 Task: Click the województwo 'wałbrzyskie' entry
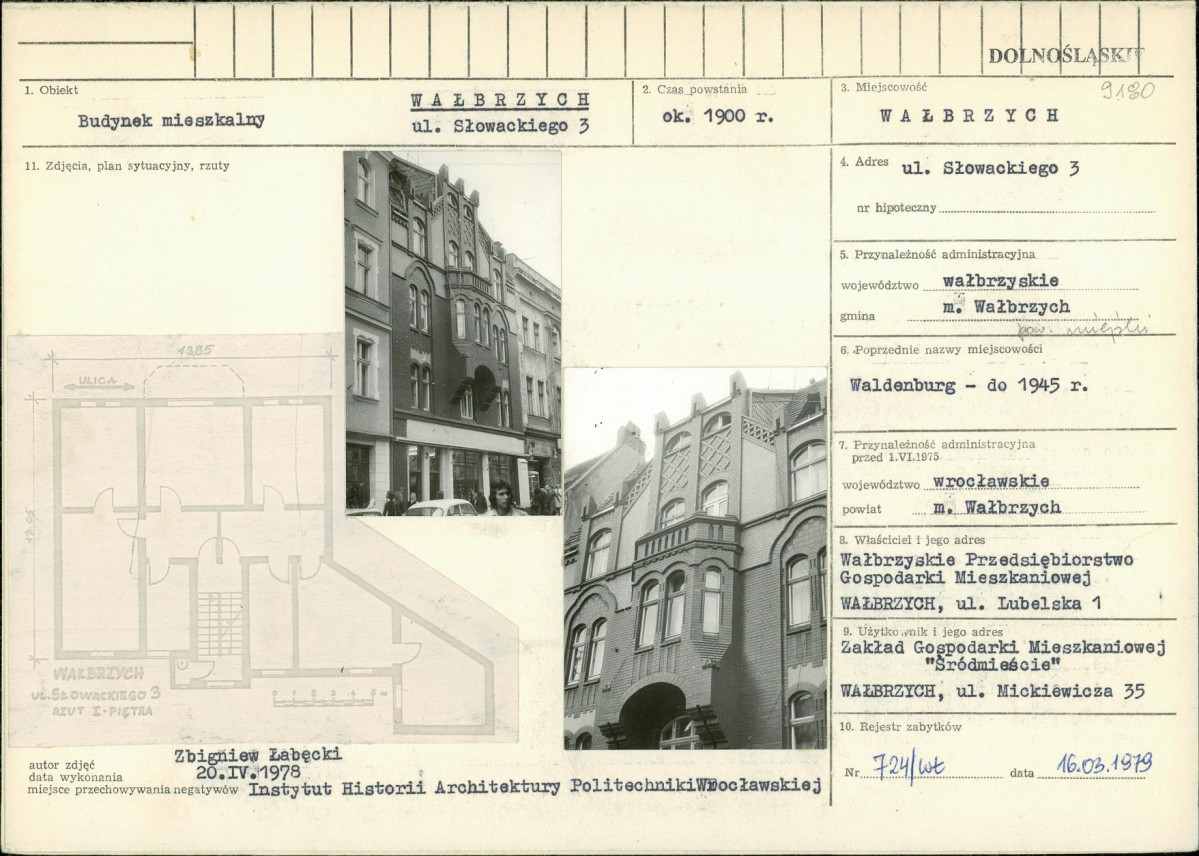point(1000,281)
